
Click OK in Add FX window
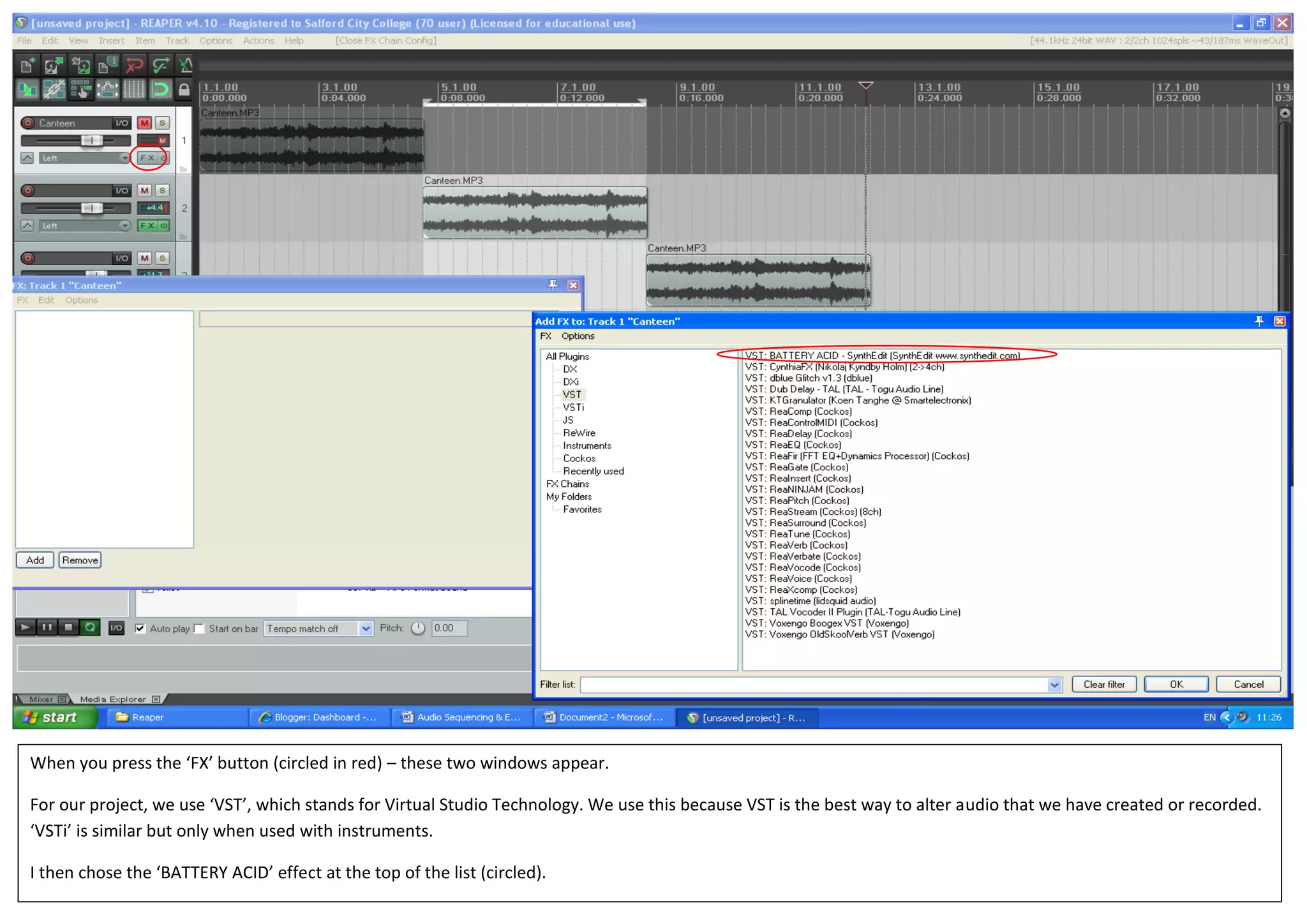click(1176, 684)
